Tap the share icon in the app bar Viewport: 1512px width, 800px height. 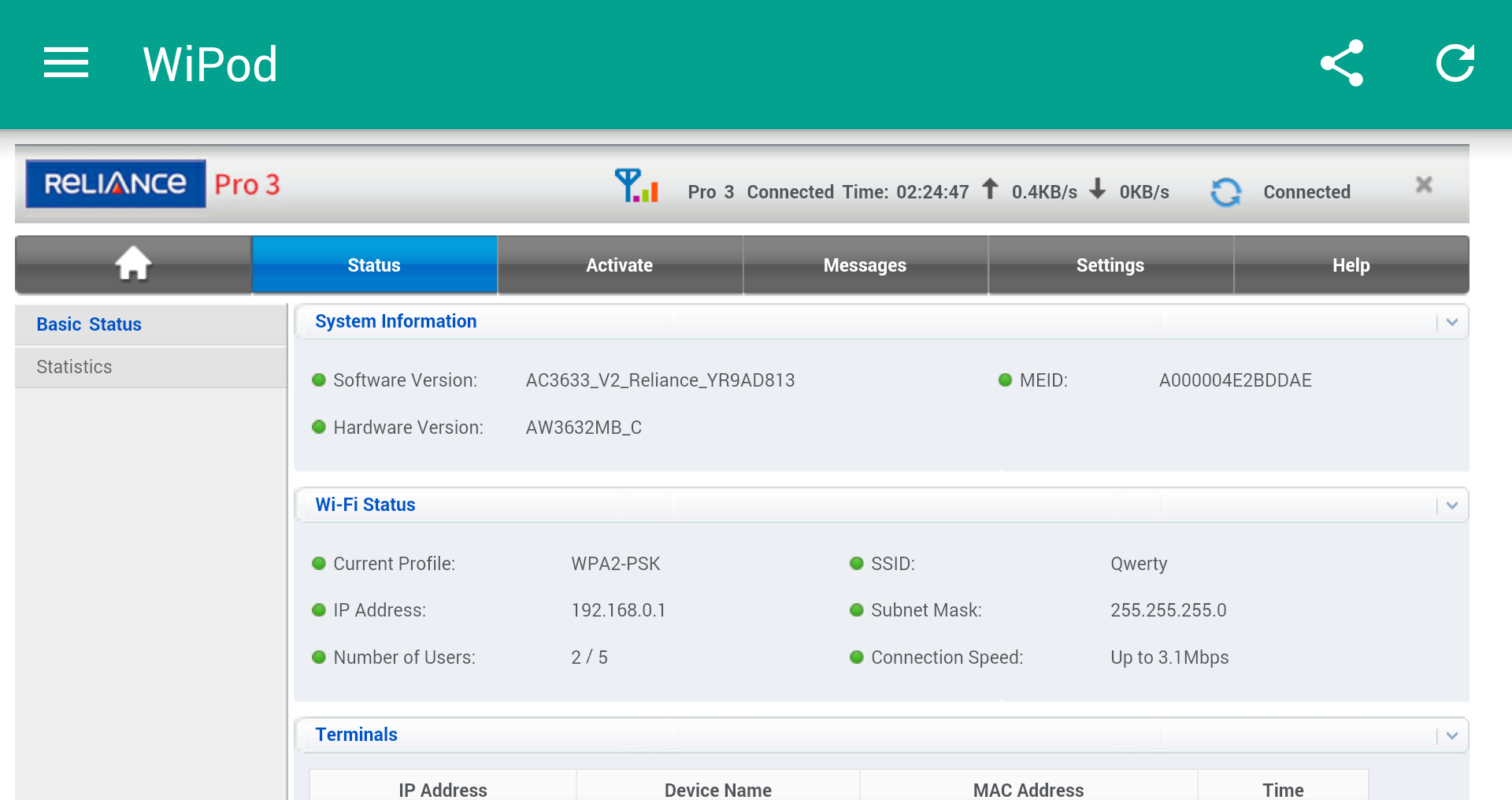[1342, 63]
